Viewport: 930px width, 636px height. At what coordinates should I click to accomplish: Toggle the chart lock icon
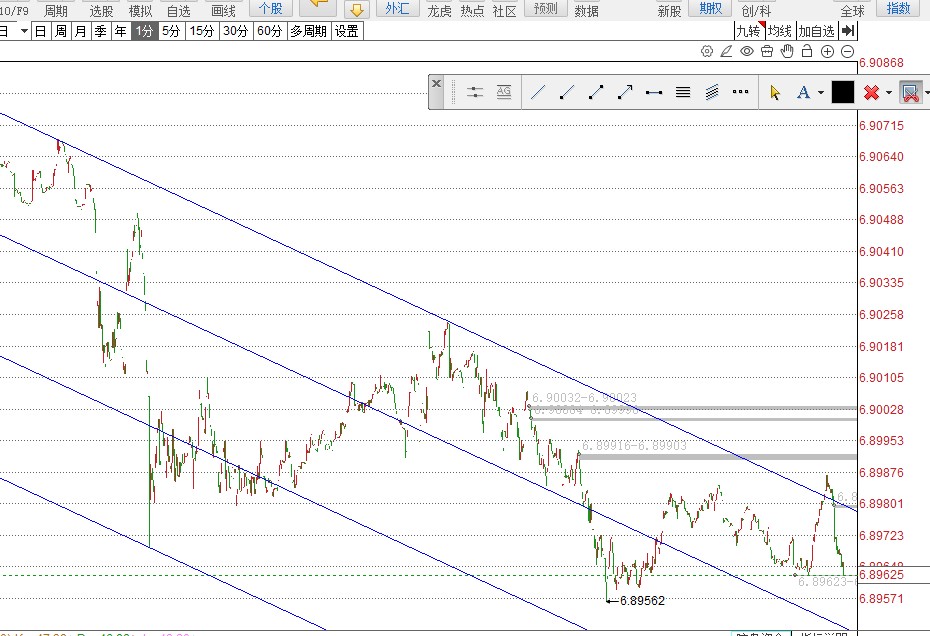click(x=807, y=52)
